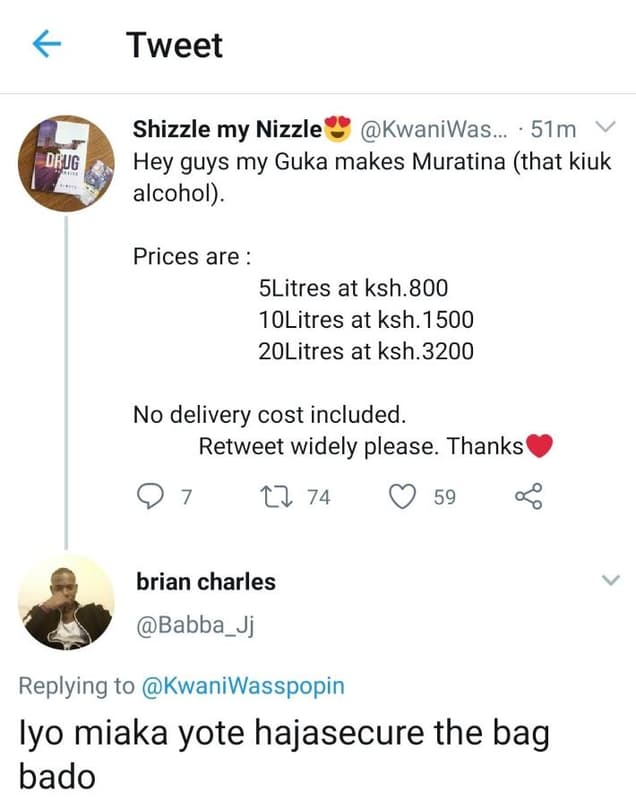Tap the reply speech bubble icon
The height and width of the screenshot is (800, 636).
149,496
